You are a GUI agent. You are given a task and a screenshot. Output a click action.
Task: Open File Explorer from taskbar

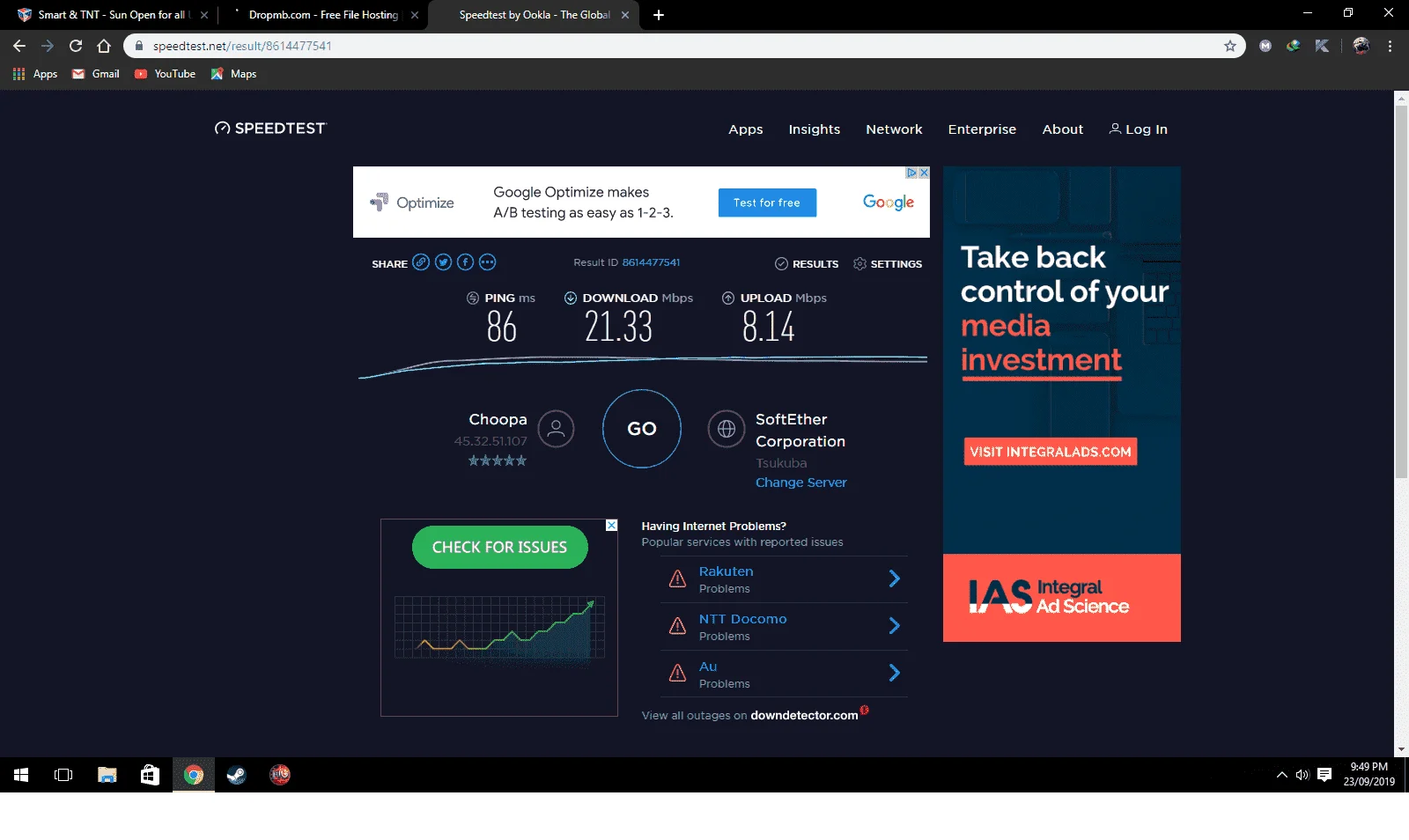pos(107,775)
